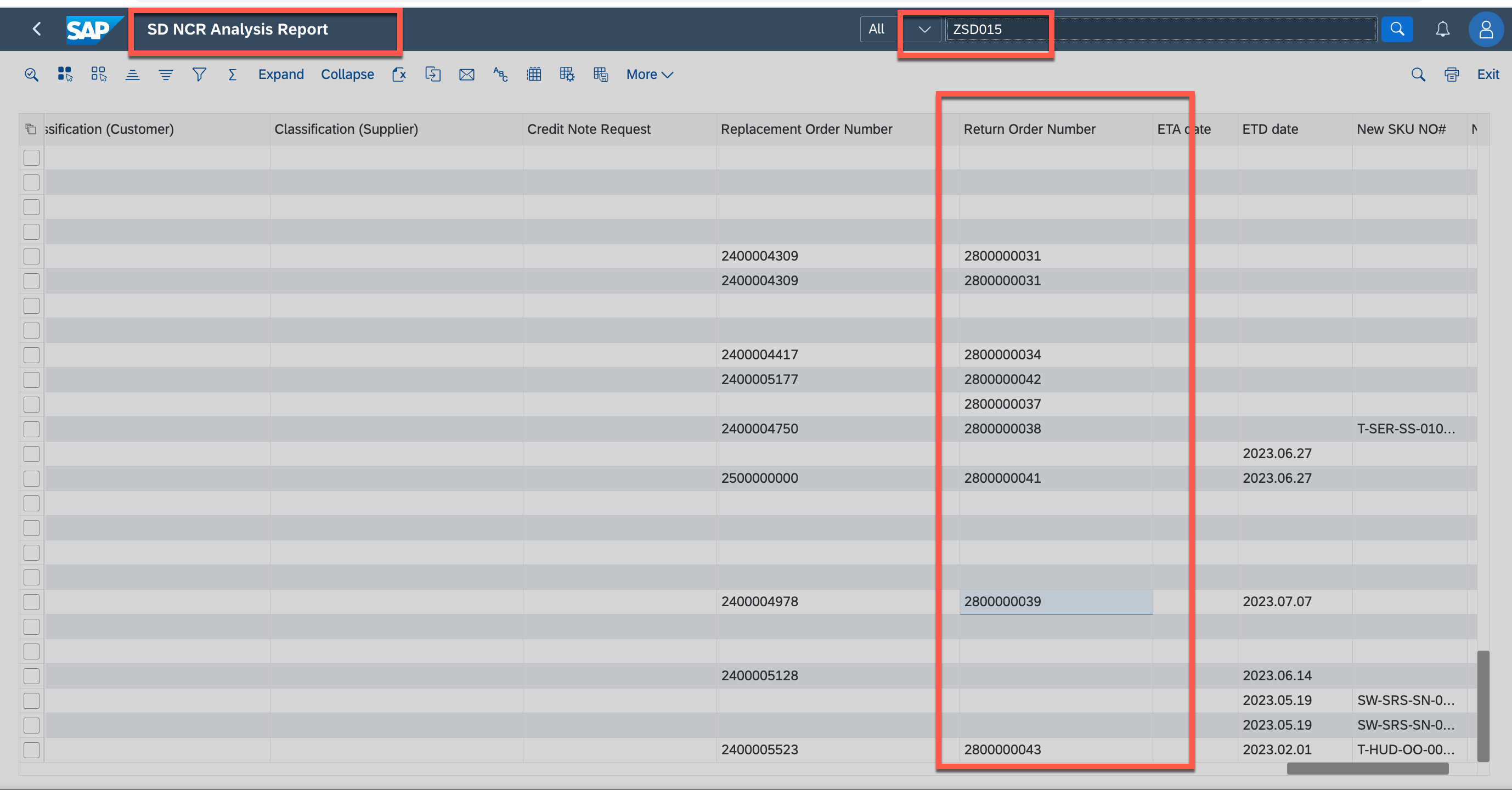Open the All search scope dropdown
This screenshot has height=790, width=1512.
[924, 29]
